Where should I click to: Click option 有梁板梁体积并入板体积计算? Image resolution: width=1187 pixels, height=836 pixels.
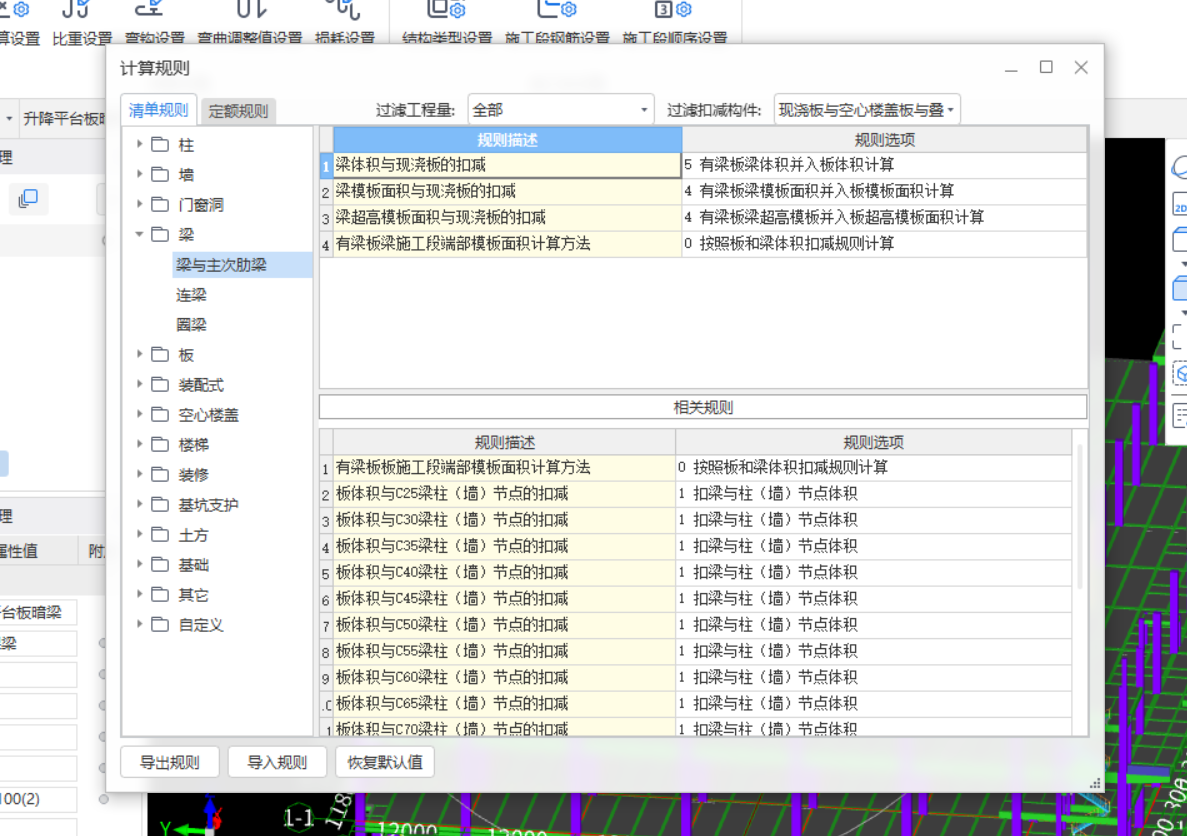tap(884, 165)
